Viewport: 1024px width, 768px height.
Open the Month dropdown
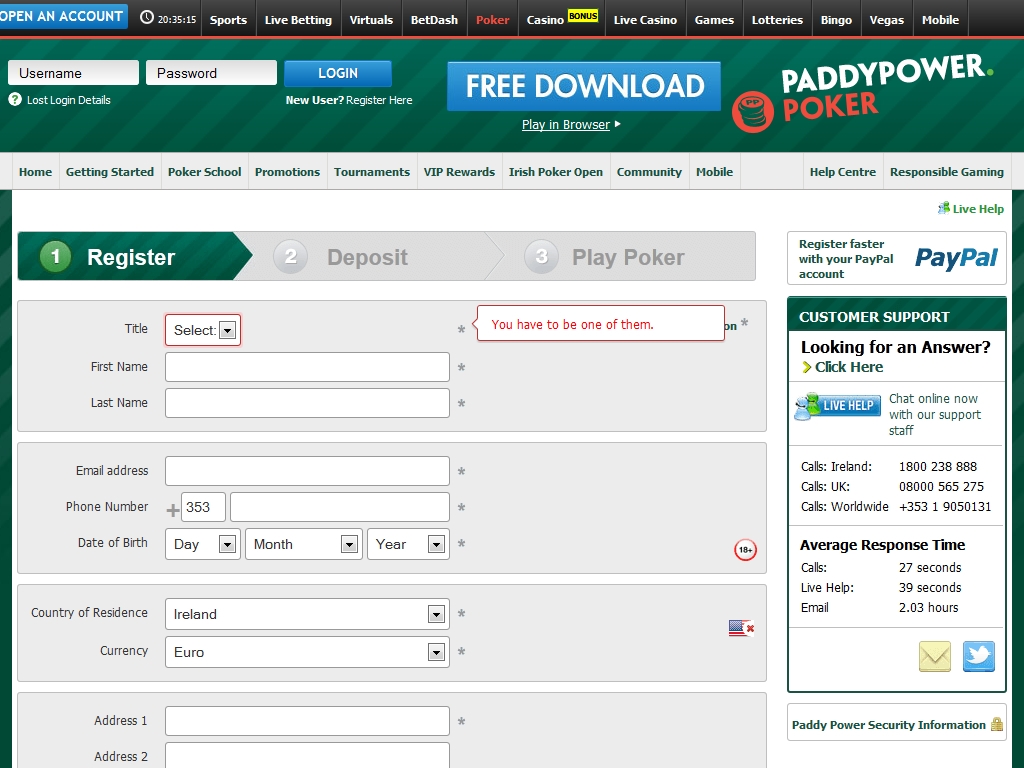(303, 544)
